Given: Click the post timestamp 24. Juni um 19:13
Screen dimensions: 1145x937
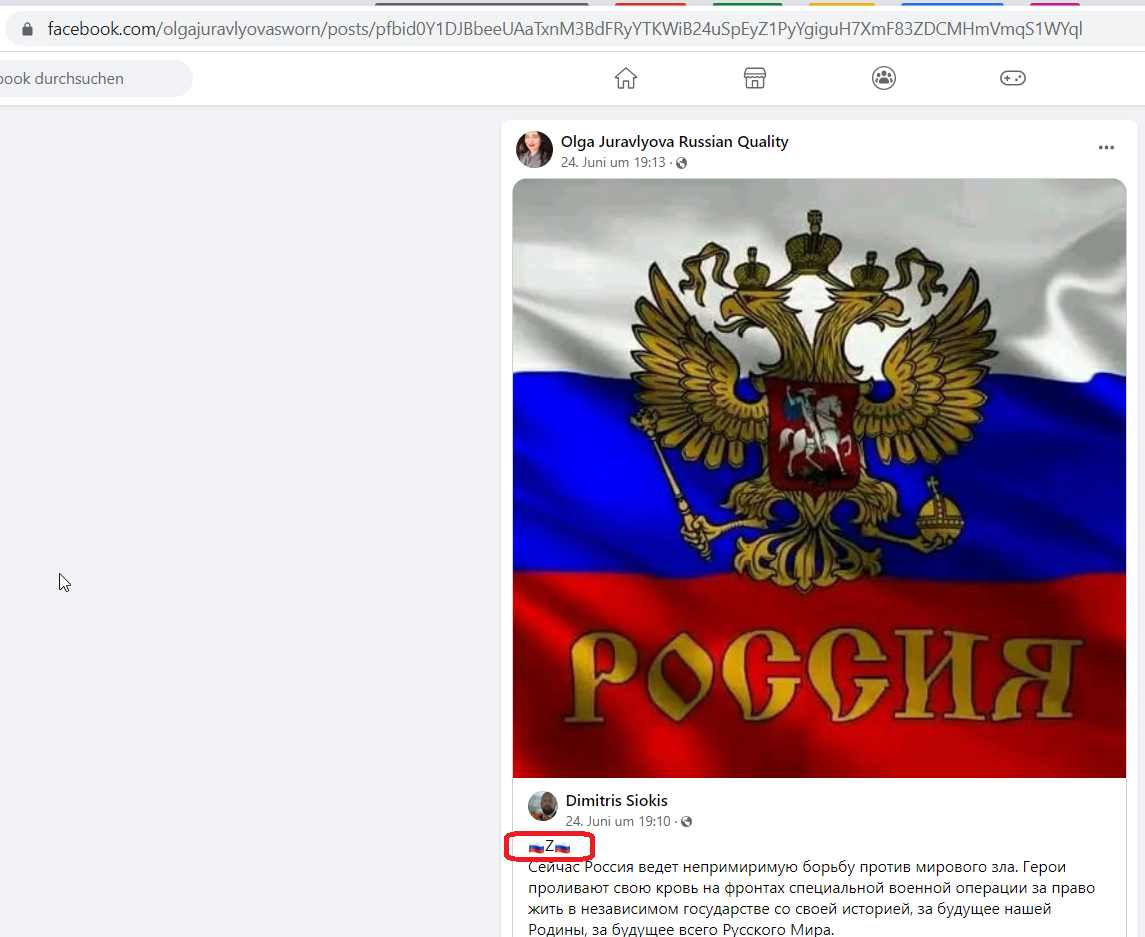Looking at the screenshot, I should (x=613, y=162).
